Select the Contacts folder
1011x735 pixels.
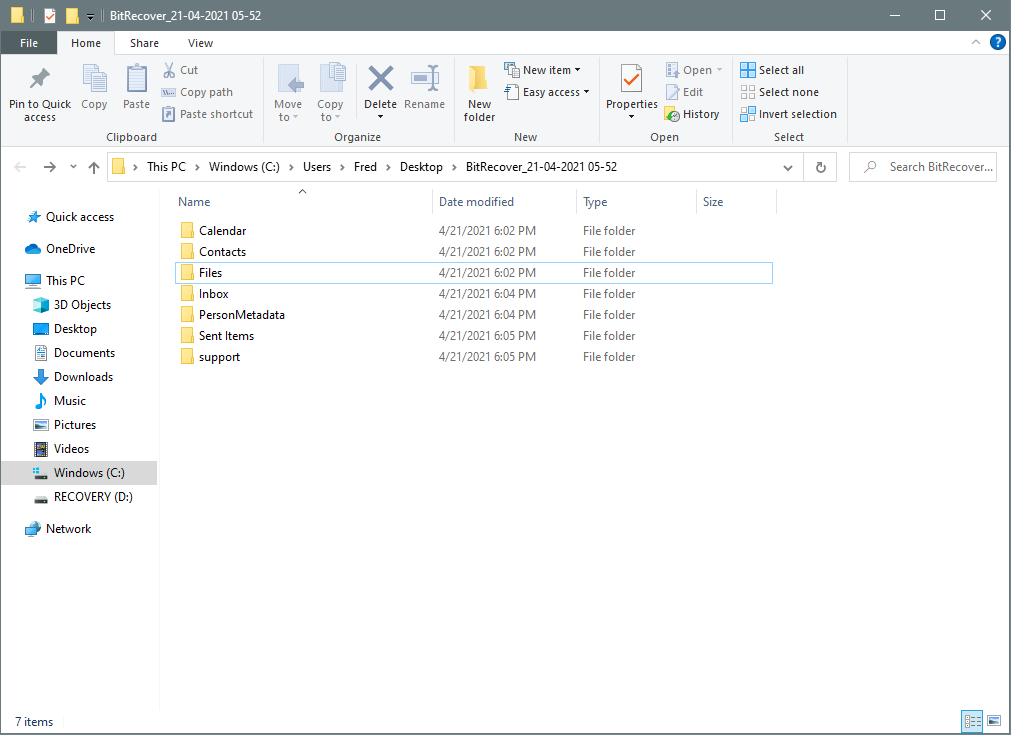click(x=474, y=252)
